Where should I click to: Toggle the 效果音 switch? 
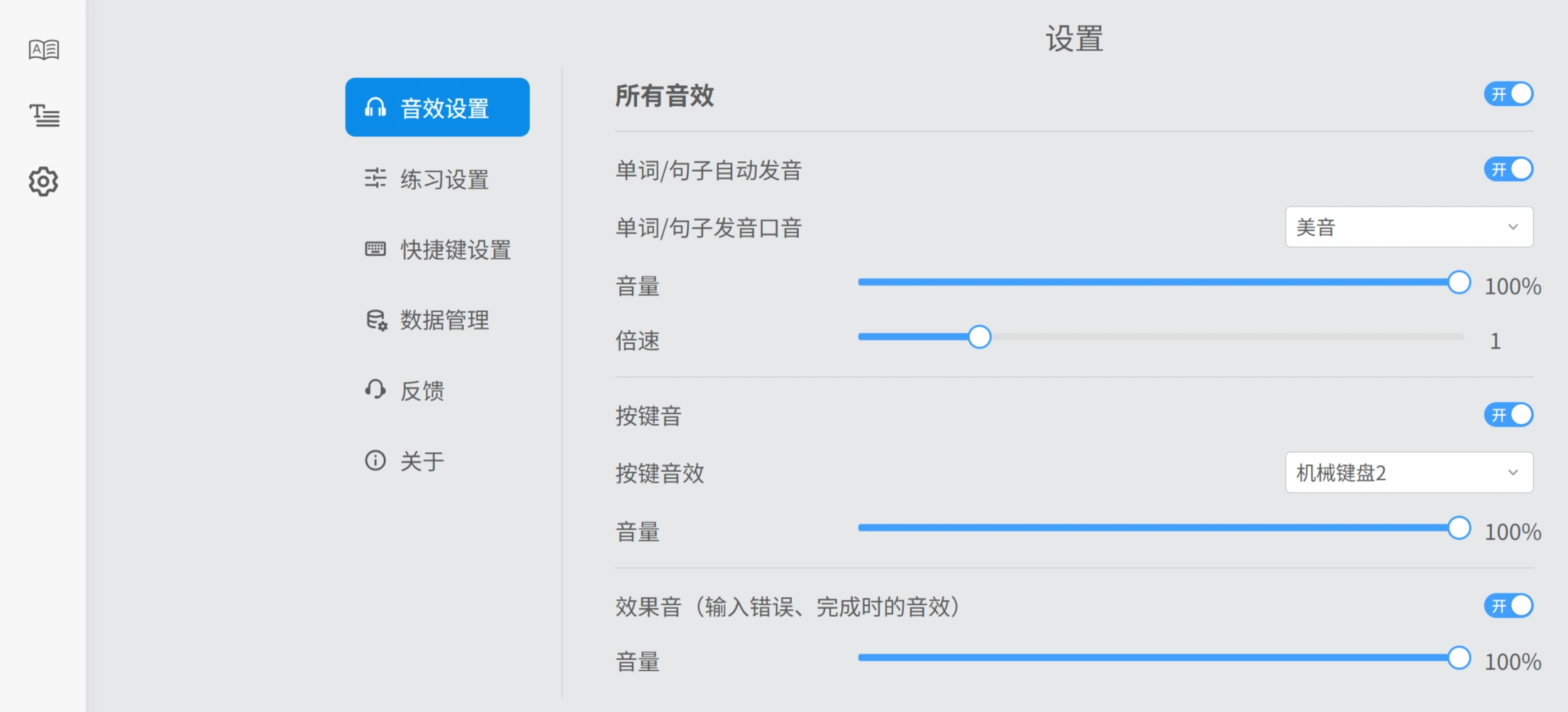(1508, 606)
